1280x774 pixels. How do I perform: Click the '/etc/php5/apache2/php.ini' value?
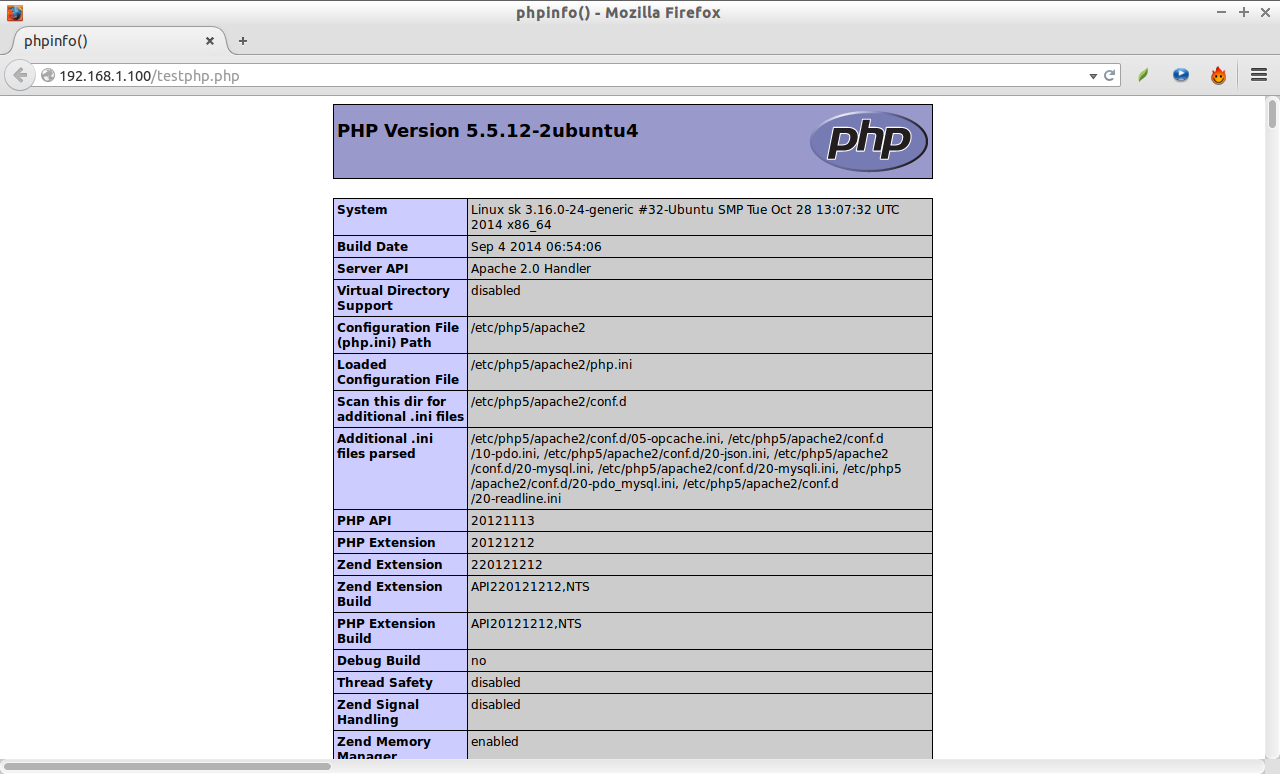551,365
